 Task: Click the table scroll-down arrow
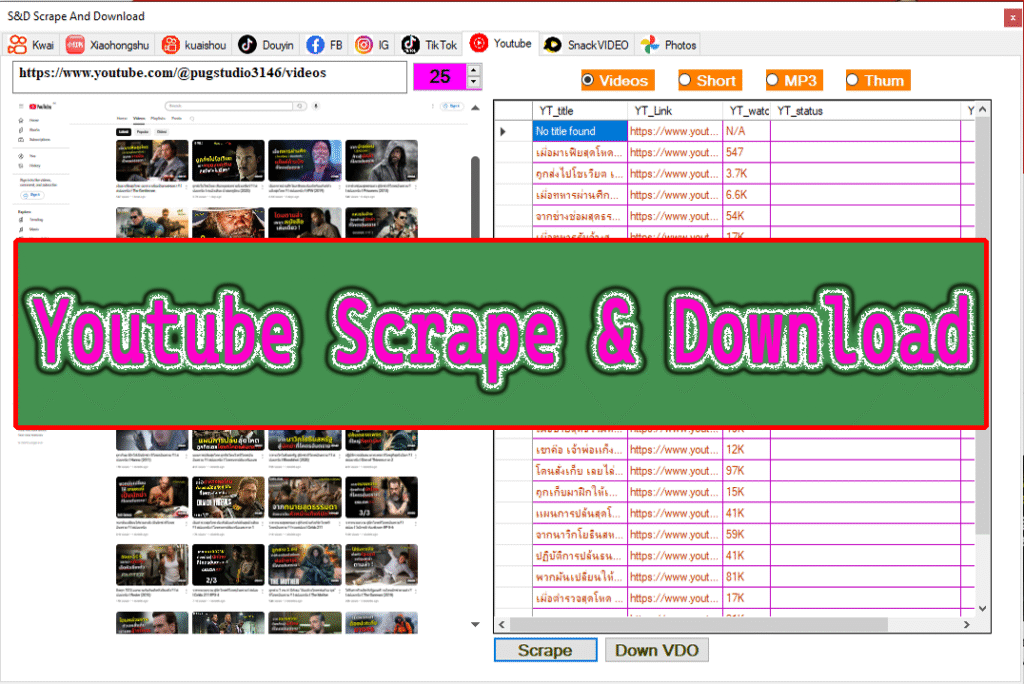coord(982,608)
